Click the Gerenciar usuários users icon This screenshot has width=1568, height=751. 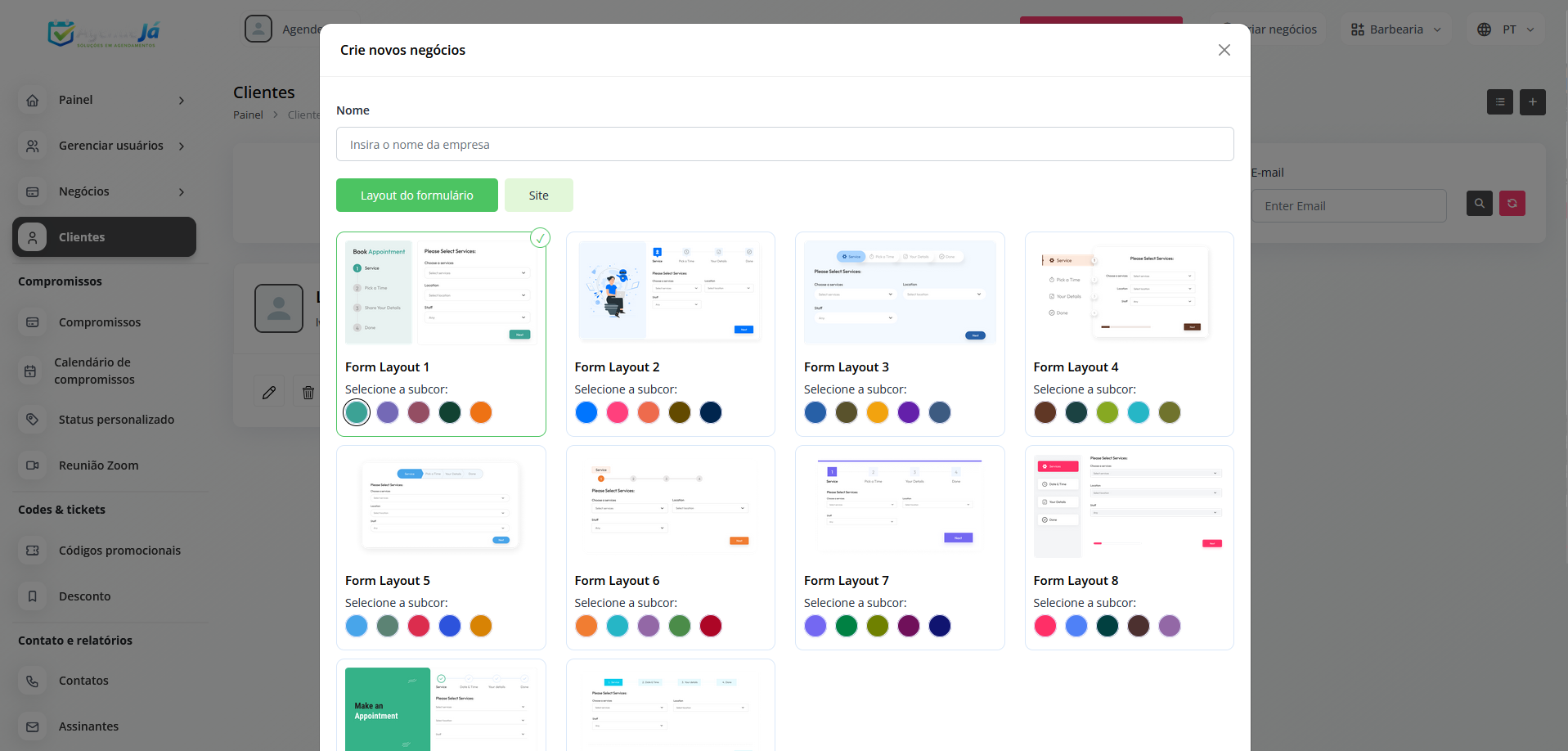pos(33,146)
